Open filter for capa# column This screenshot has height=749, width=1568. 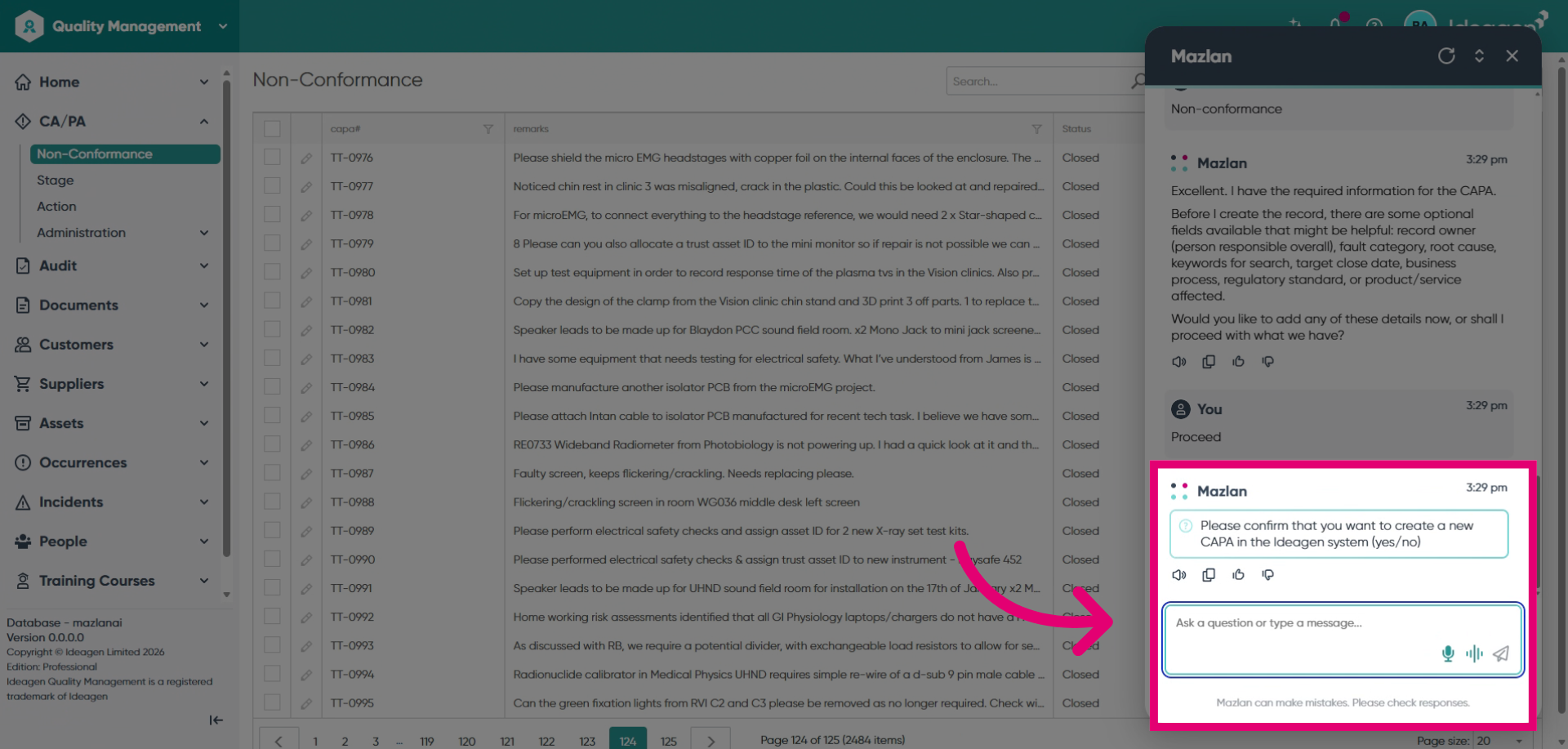pyautogui.click(x=488, y=129)
